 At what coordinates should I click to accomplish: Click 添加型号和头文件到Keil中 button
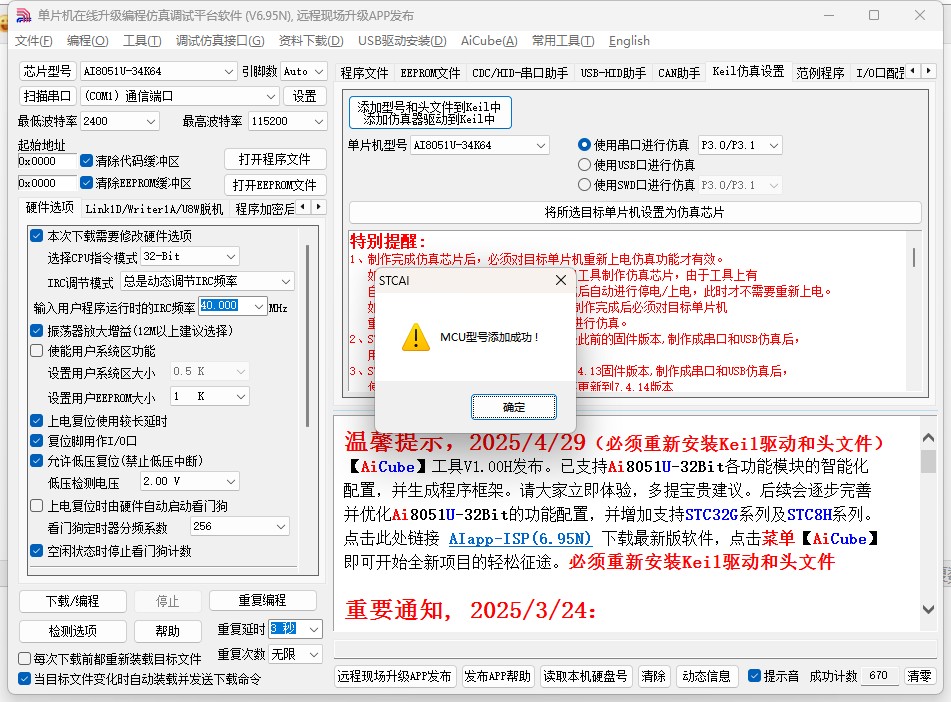[x=429, y=112]
